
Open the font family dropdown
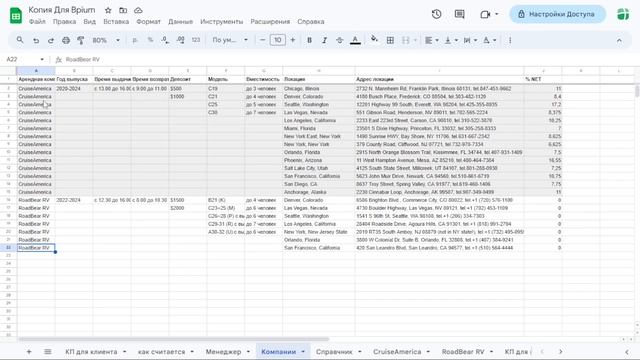click(230, 40)
